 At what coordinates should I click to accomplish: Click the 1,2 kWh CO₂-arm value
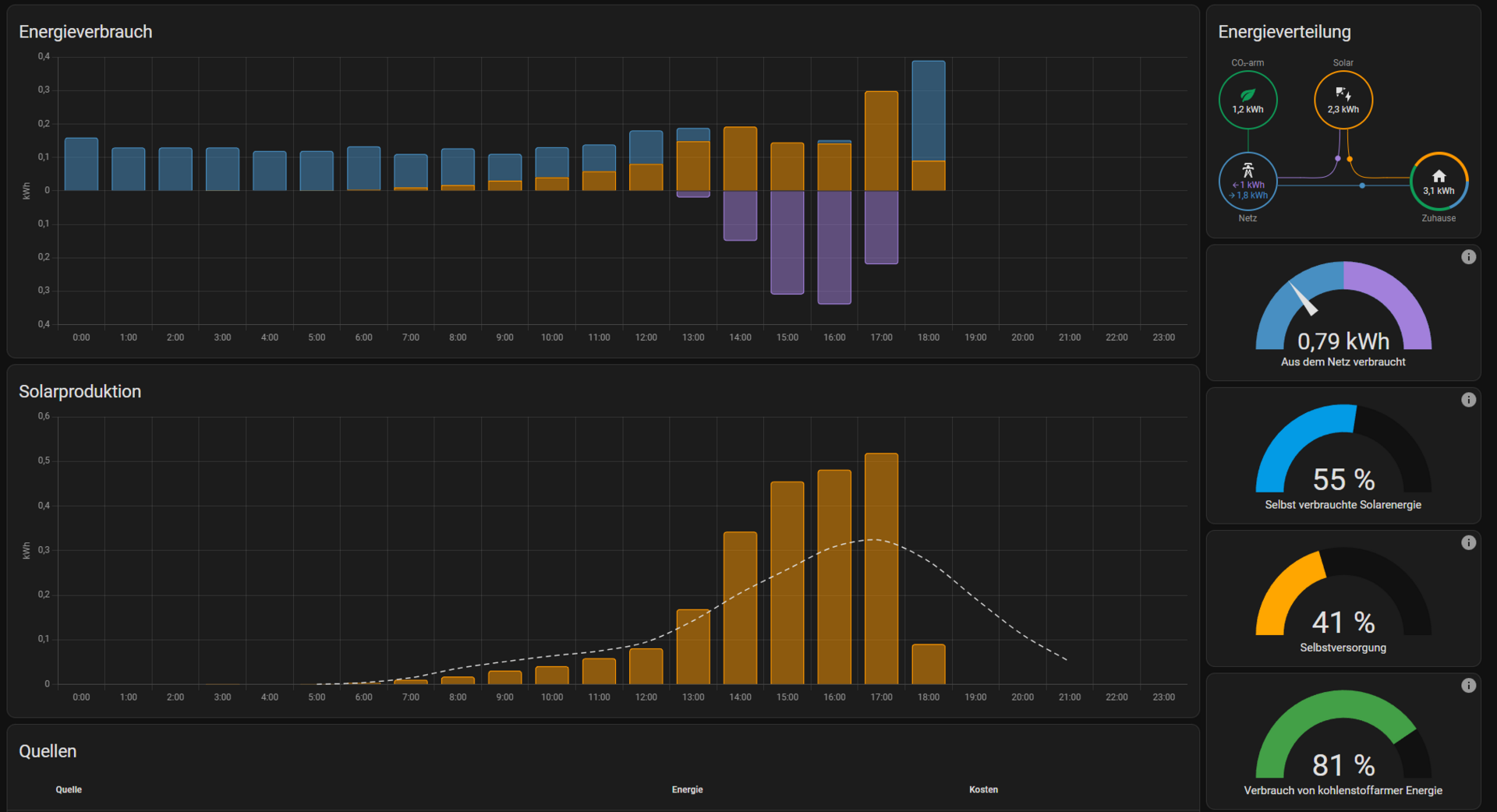1247,110
